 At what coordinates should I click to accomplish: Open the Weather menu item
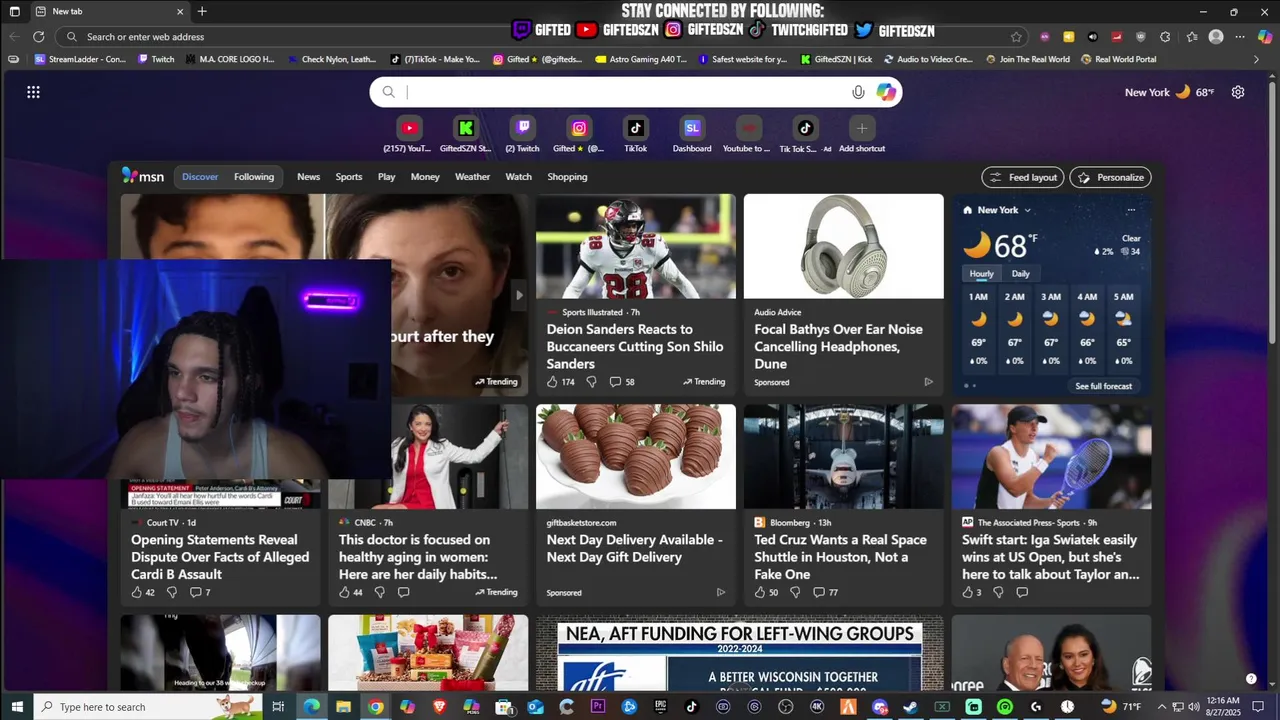472,177
